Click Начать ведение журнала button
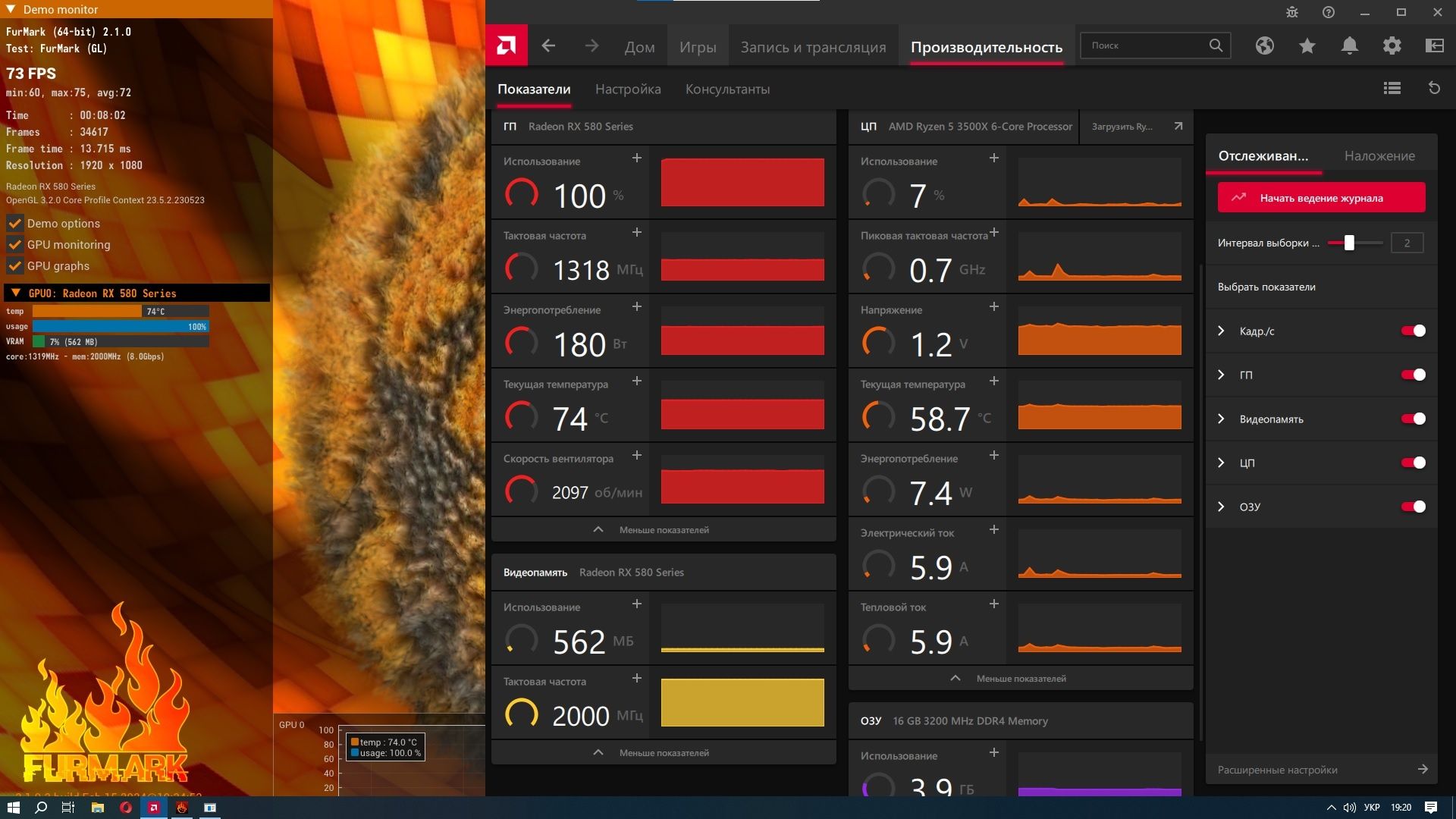 1321,198
